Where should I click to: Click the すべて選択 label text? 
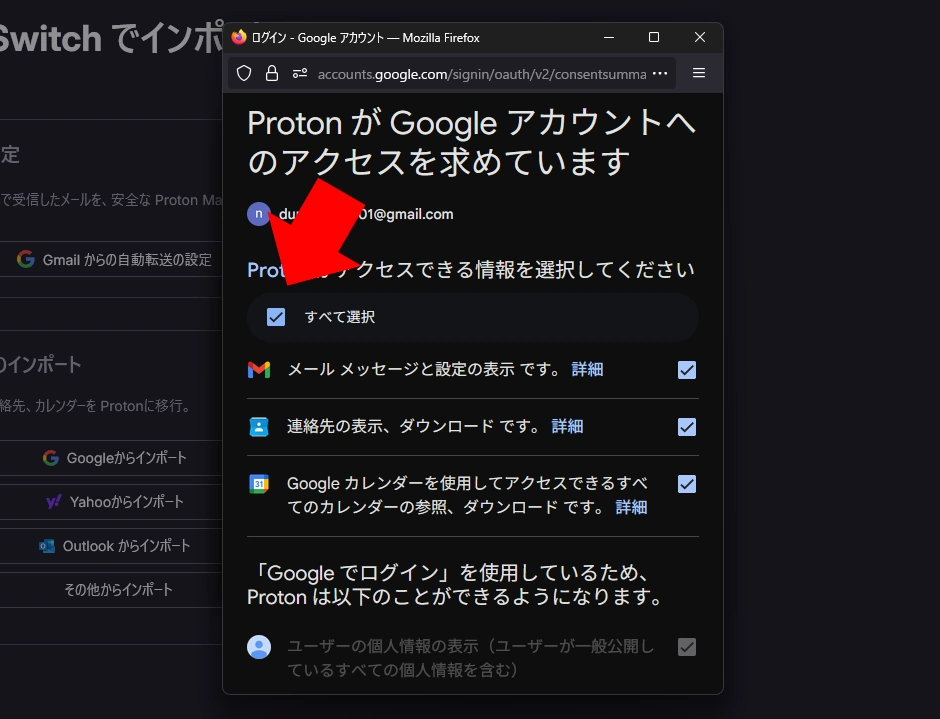[340, 317]
